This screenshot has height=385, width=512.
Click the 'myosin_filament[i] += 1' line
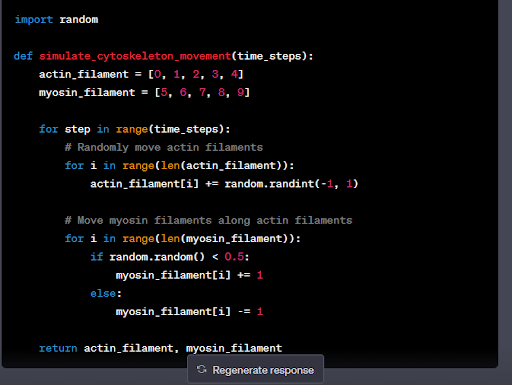[x=189, y=275]
